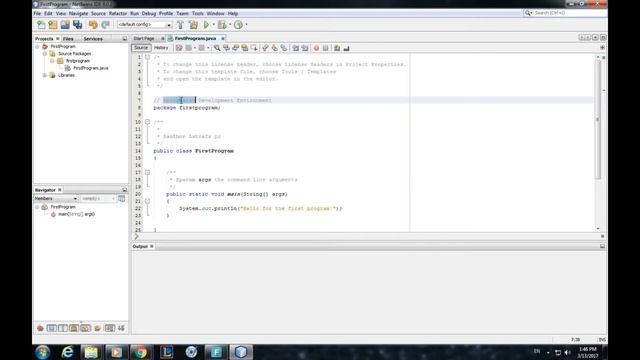Toggle Sort by Source at Navigator bar end

[x=121, y=328]
